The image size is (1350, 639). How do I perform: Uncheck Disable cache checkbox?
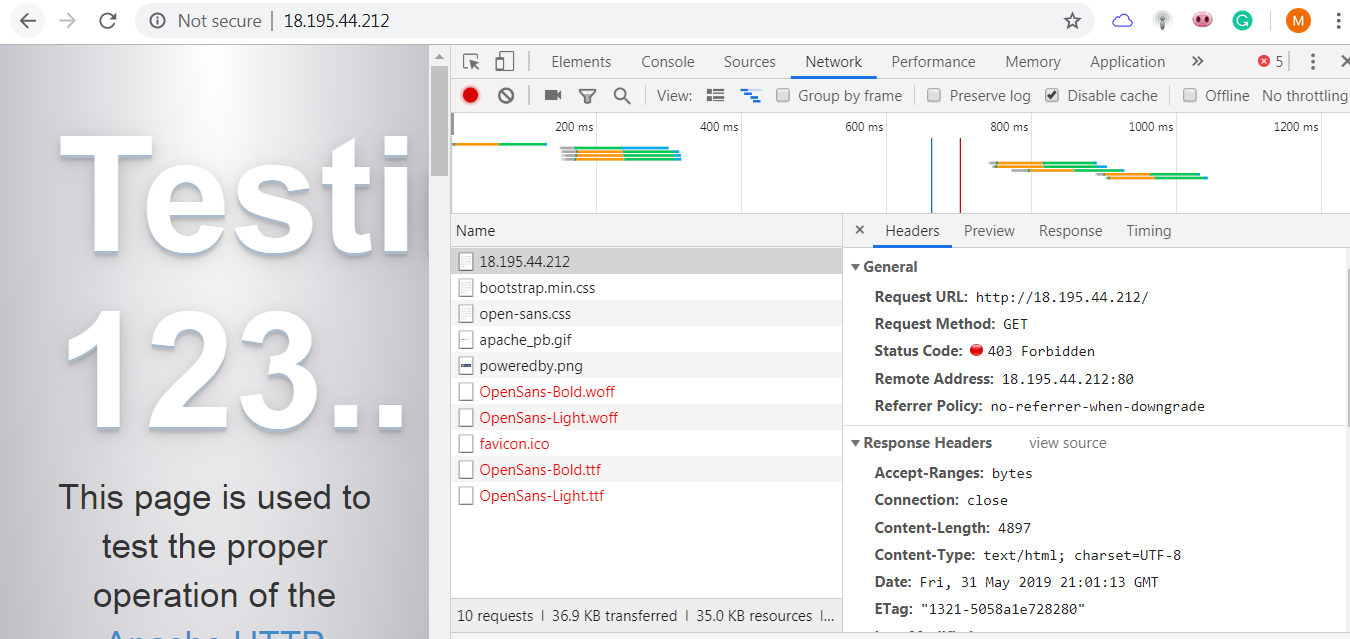1052,96
